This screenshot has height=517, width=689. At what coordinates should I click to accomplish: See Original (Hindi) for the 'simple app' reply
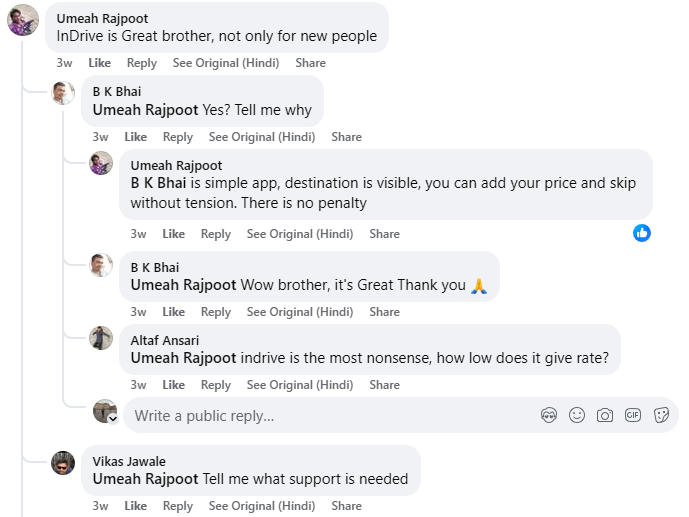pos(300,234)
